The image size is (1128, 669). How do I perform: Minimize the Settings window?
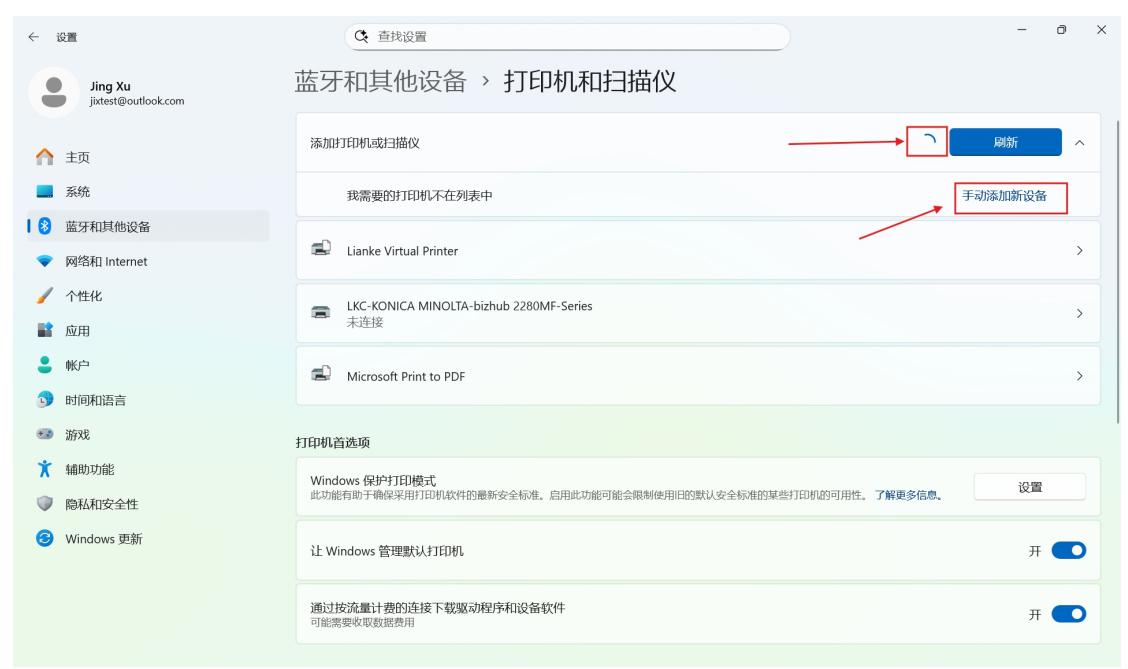click(1022, 29)
